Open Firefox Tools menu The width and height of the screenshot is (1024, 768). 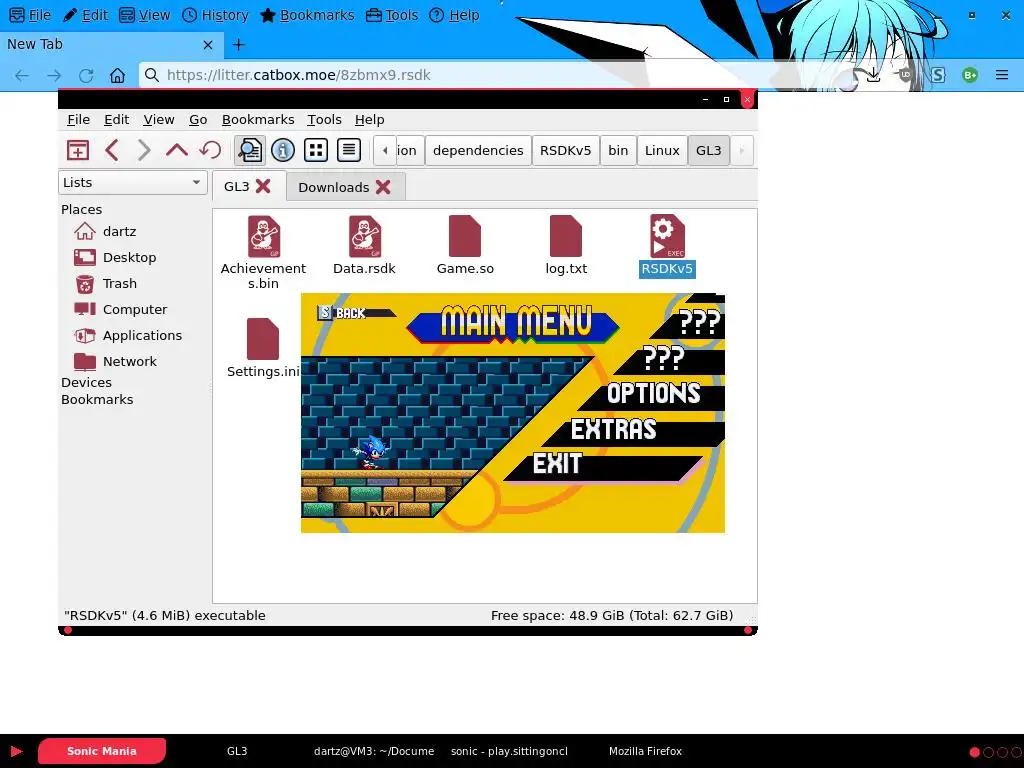(x=392, y=15)
